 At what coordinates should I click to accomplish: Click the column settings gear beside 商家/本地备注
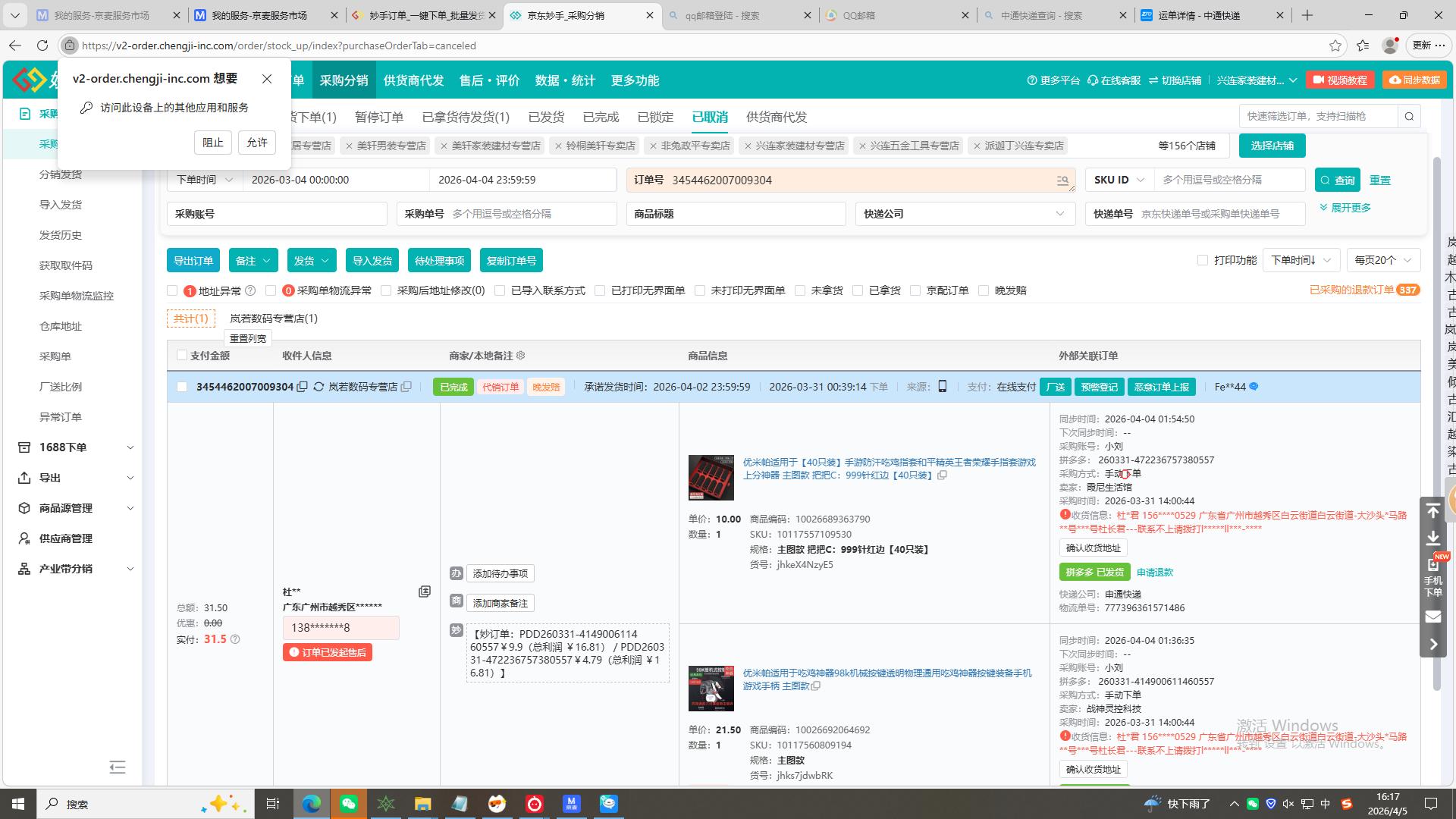coord(521,356)
